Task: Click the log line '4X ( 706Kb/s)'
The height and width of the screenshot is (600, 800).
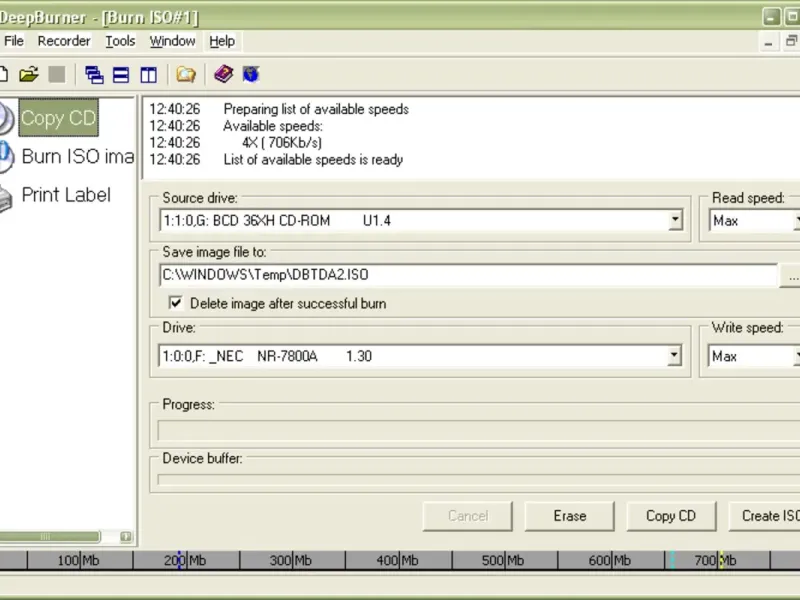Action: (x=282, y=143)
